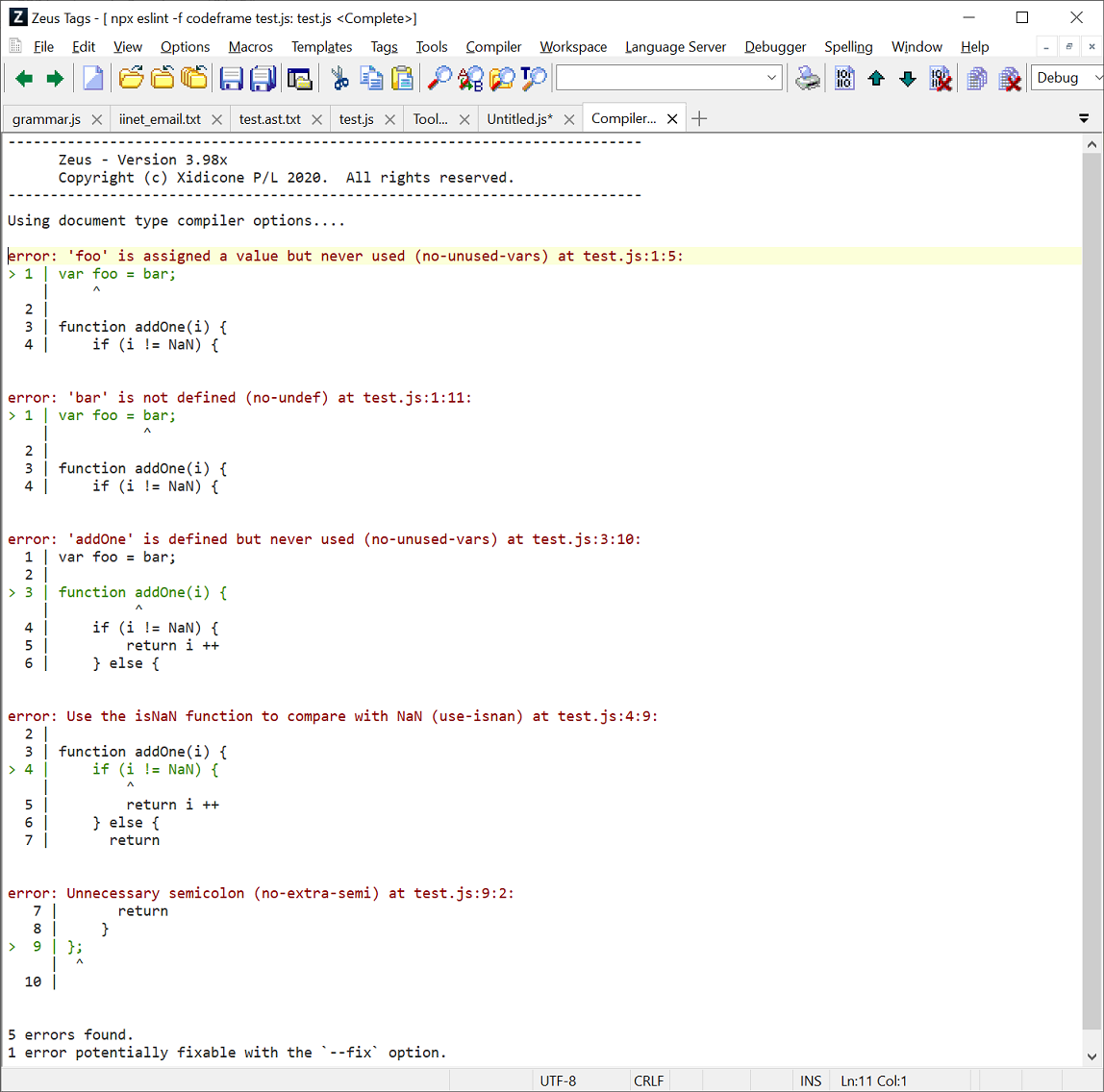Open the Tags menu

pyautogui.click(x=384, y=46)
